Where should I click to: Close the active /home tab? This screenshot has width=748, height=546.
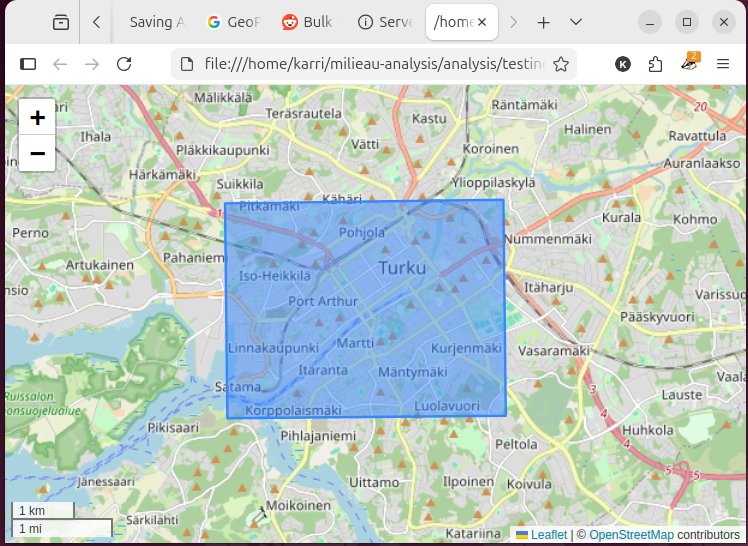coord(482,22)
